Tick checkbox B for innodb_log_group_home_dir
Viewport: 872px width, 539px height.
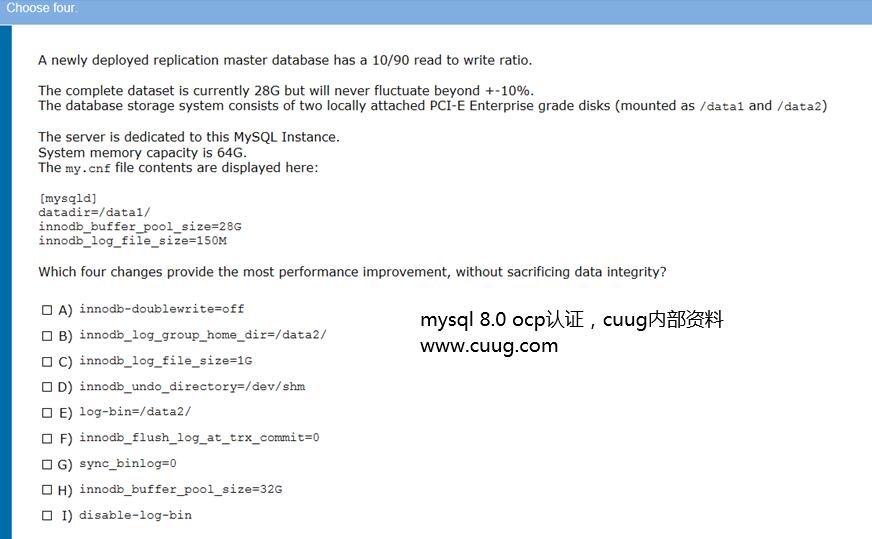click(47, 335)
